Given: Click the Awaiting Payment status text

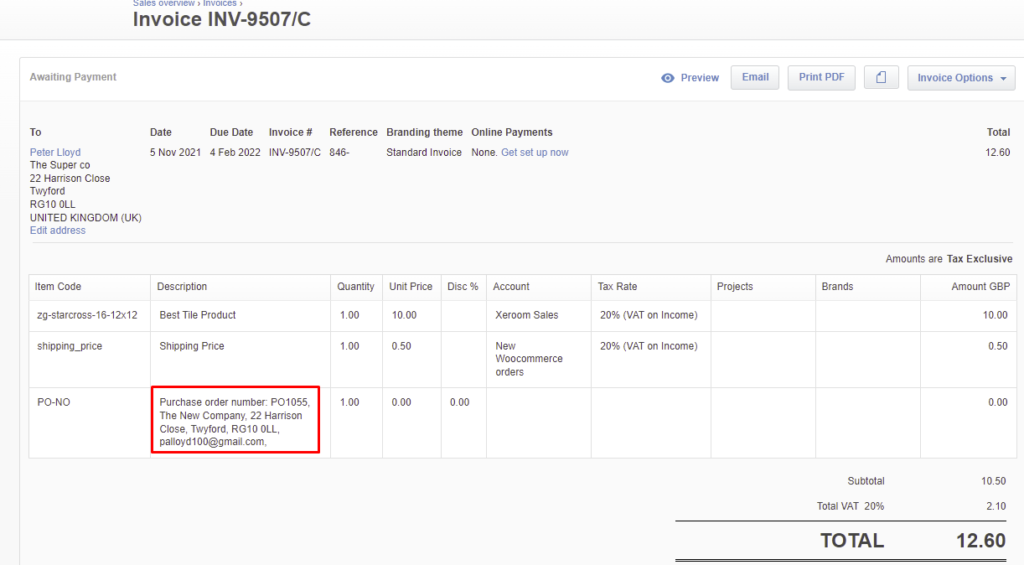Looking at the screenshot, I should 72,77.
